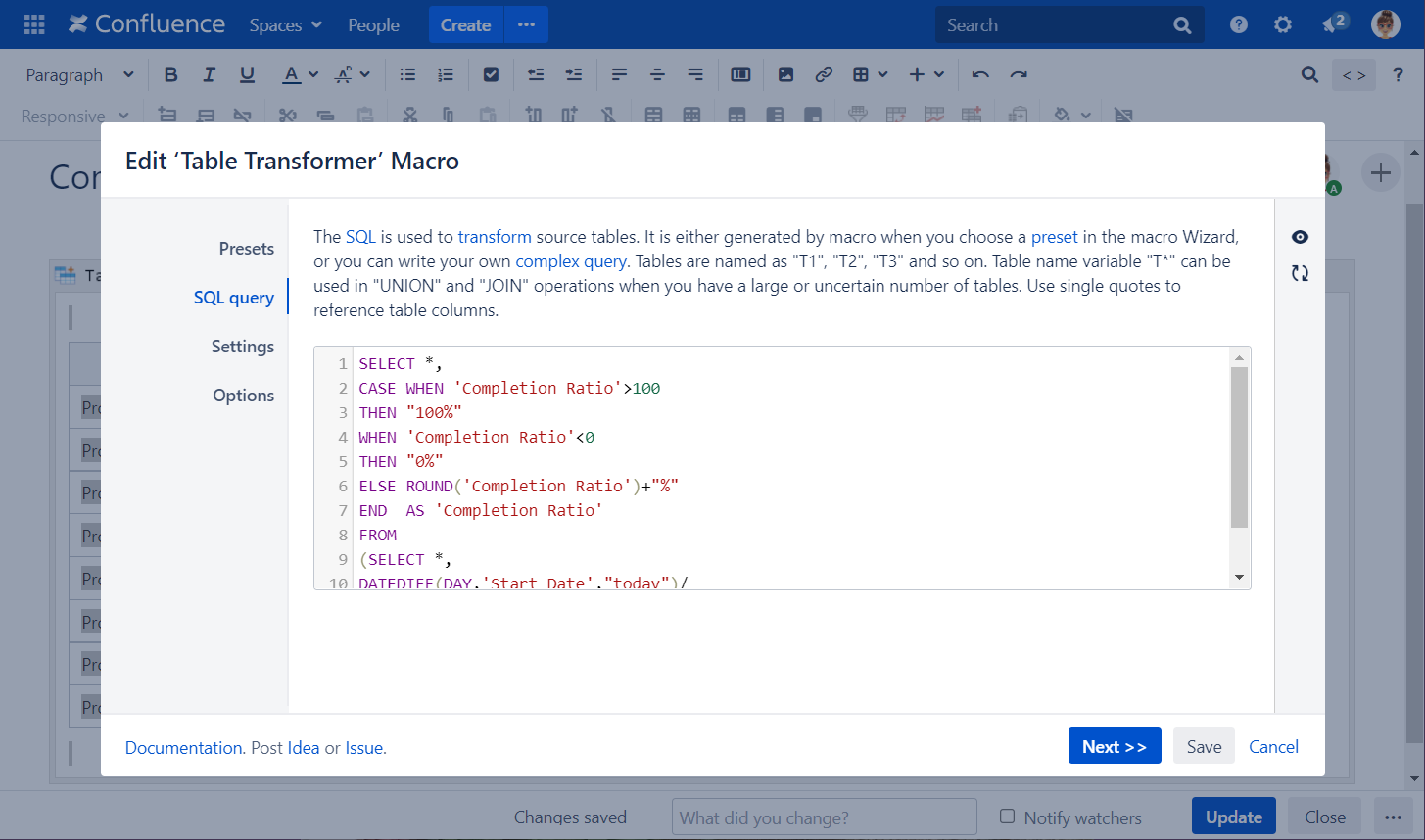The height and width of the screenshot is (840, 1425).
Task: Redo the last edit
Action: point(1019,74)
